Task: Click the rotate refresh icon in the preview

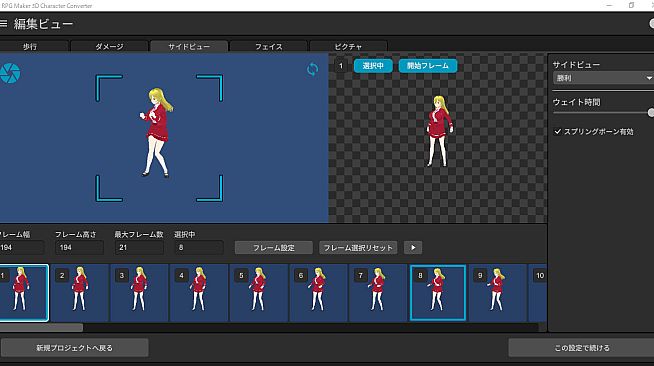Action: (x=312, y=69)
